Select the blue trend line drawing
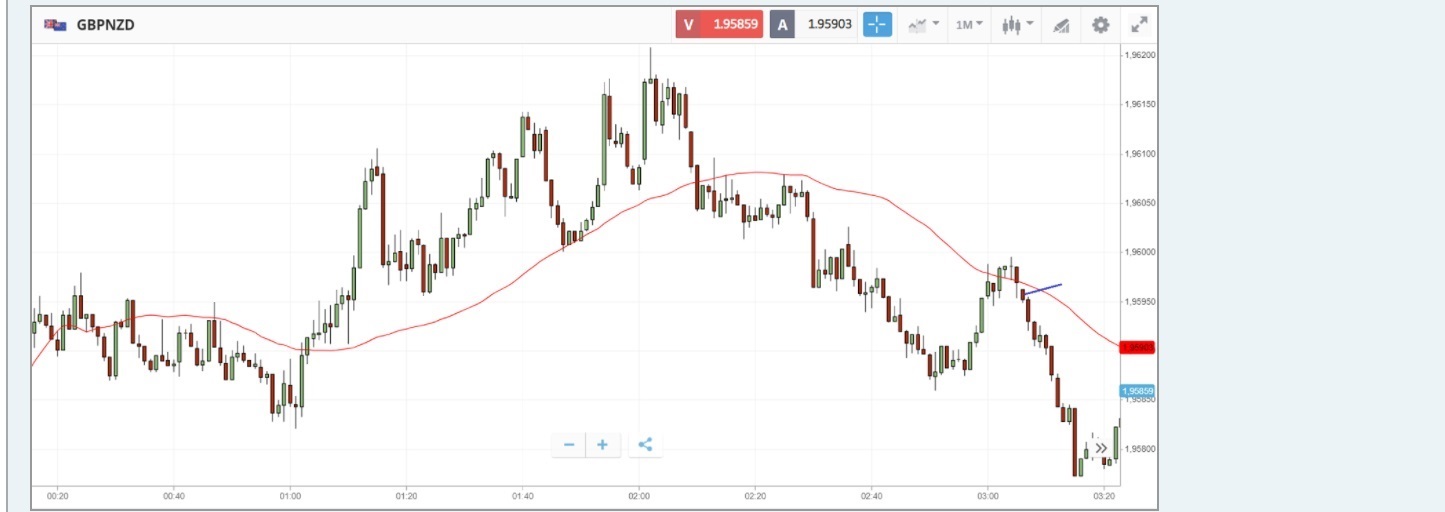Viewport: 1445px width, 512px height. (1043, 289)
